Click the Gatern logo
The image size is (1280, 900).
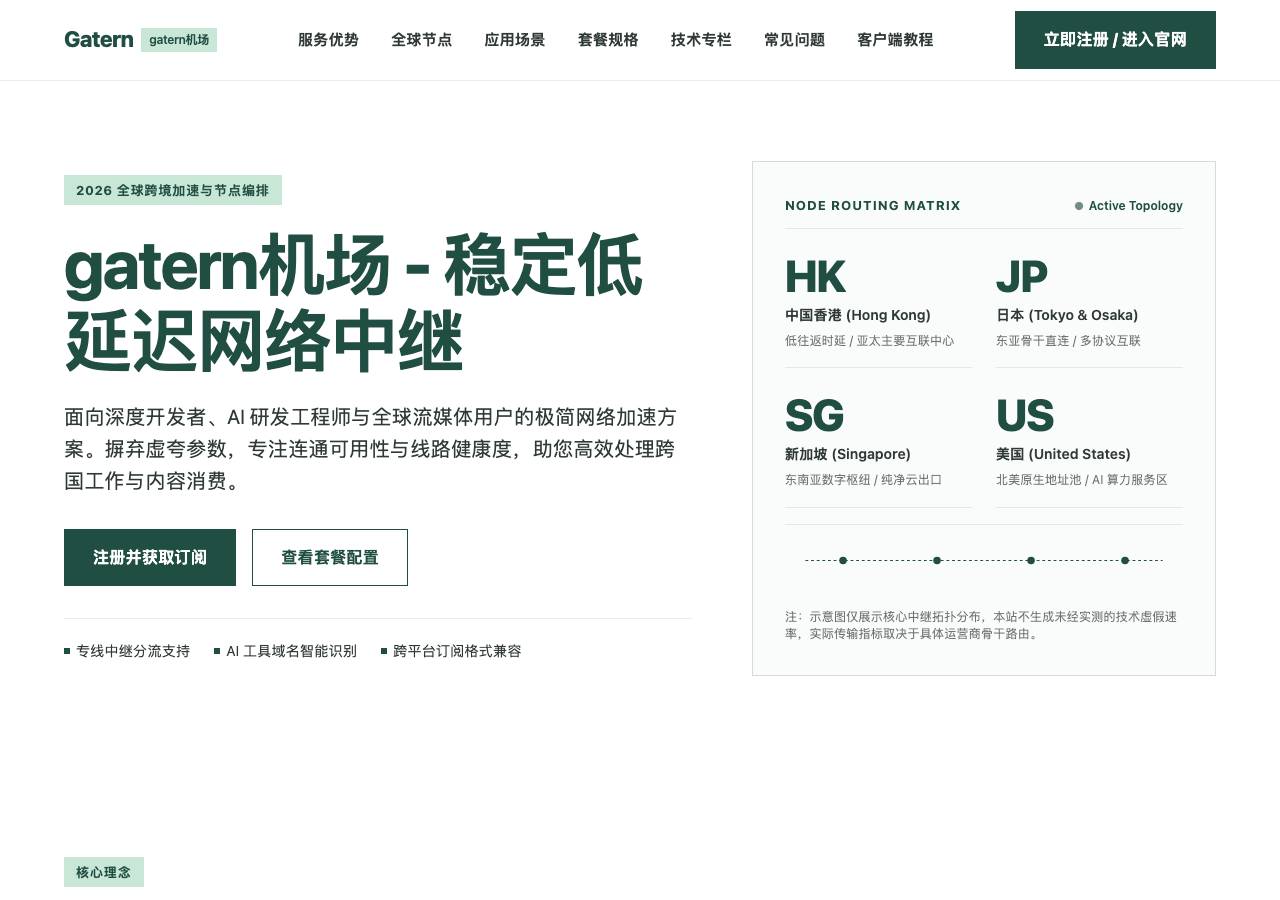click(x=98, y=40)
